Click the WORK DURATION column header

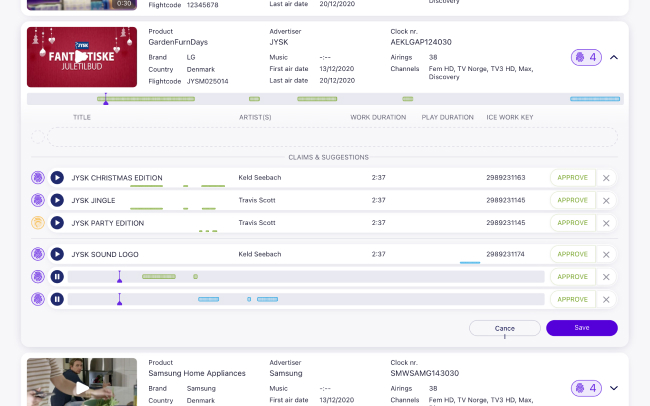point(378,117)
